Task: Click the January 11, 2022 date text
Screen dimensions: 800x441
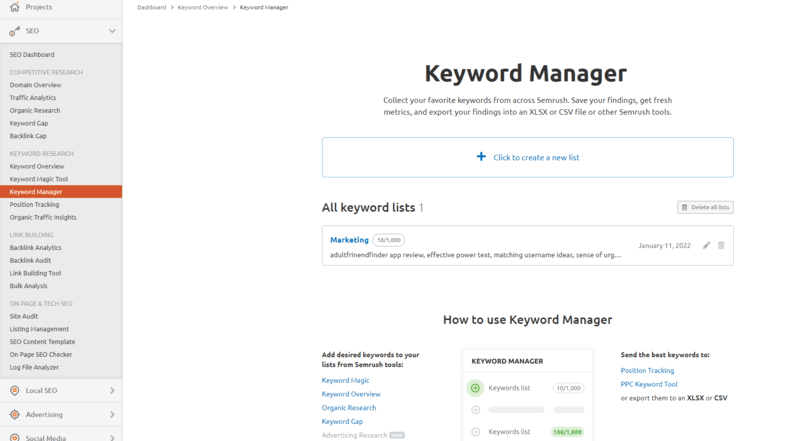Action: point(664,246)
